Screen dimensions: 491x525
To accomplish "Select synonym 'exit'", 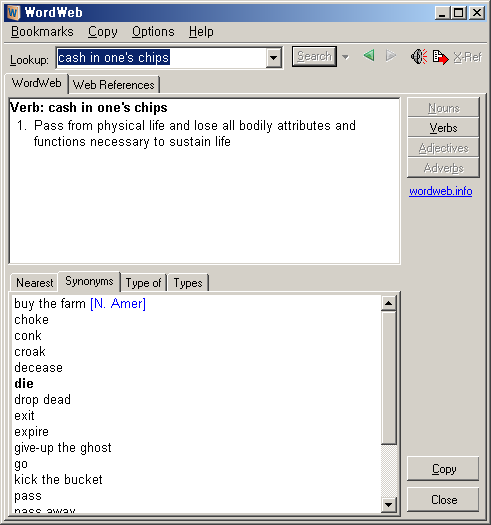I will (x=24, y=416).
